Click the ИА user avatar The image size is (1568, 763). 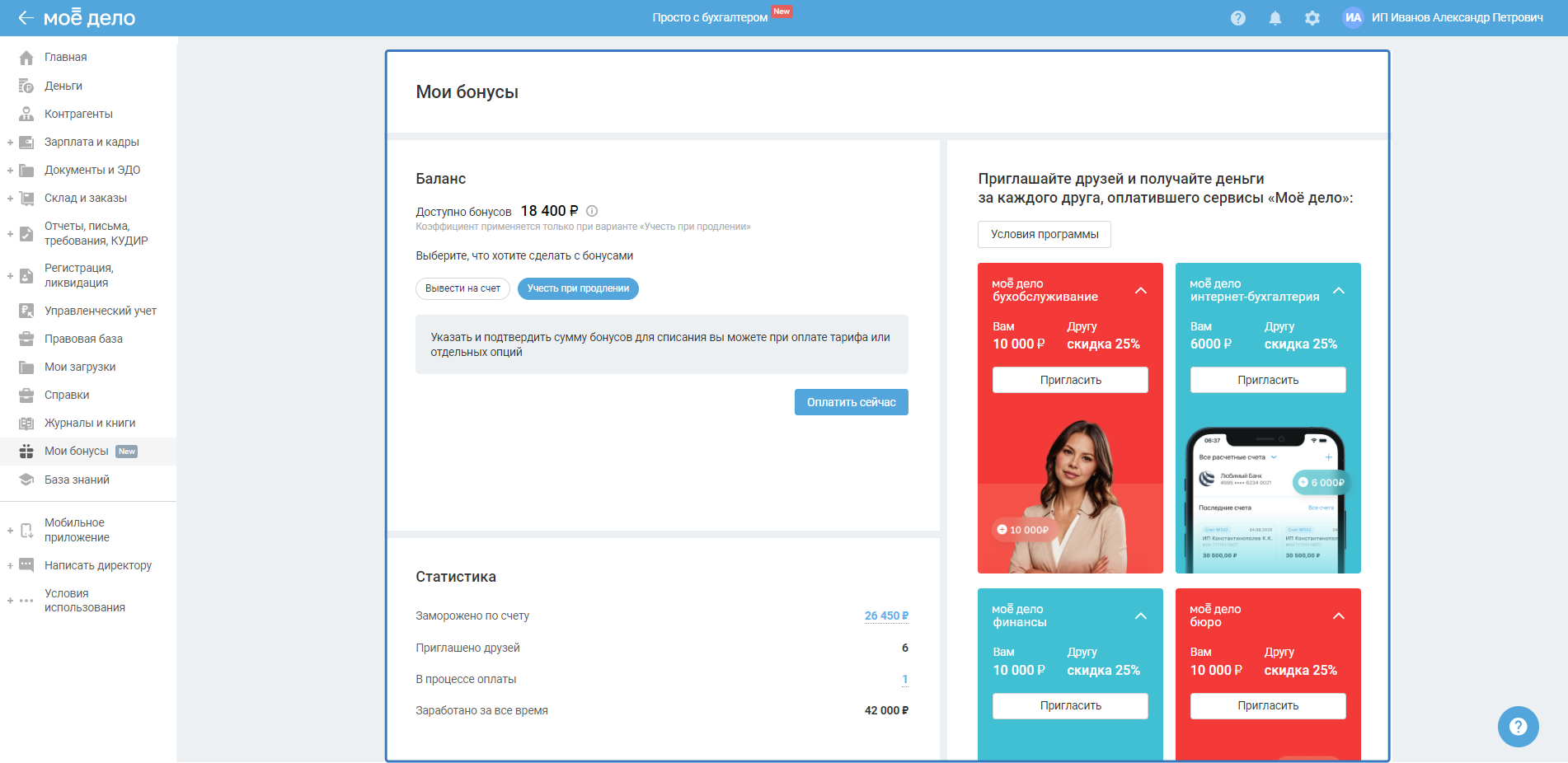pyautogui.click(x=1353, y=17)
